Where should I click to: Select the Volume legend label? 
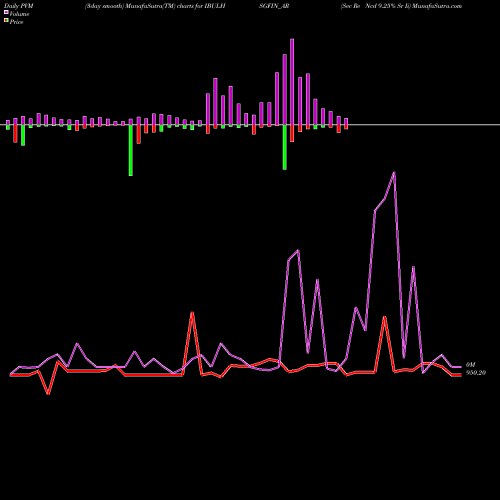coord(19,14)
